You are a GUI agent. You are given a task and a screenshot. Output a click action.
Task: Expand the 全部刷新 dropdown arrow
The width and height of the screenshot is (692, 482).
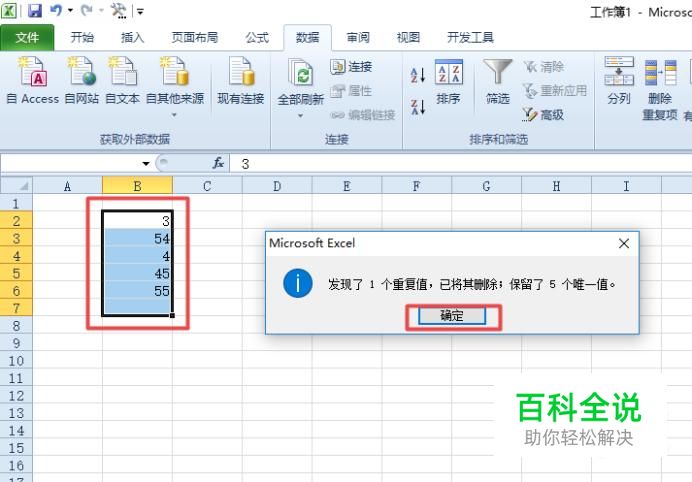tap(301, 116)
